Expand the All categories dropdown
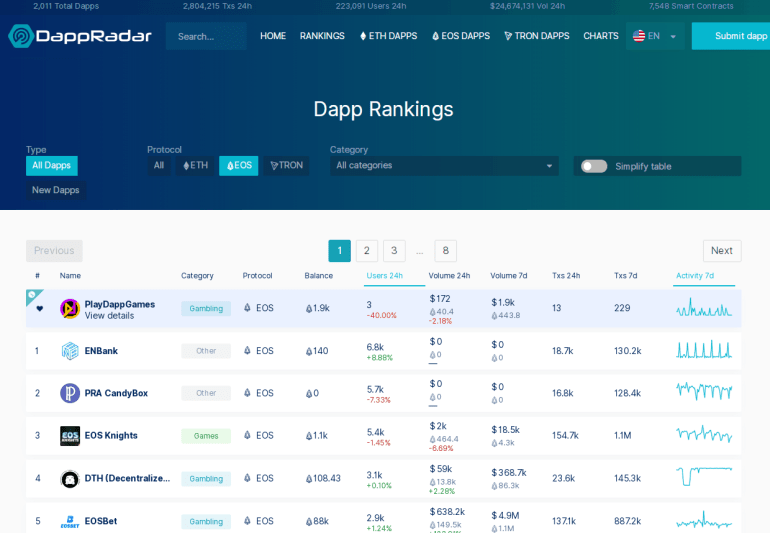Screen dimensions: 770x533 (444, 166)
